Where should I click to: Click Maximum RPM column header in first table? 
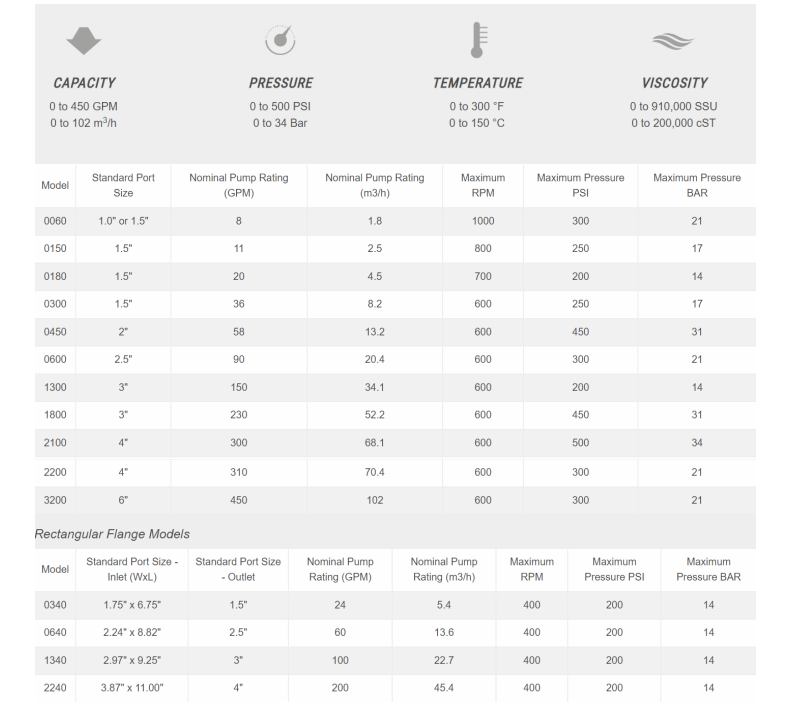483,185
